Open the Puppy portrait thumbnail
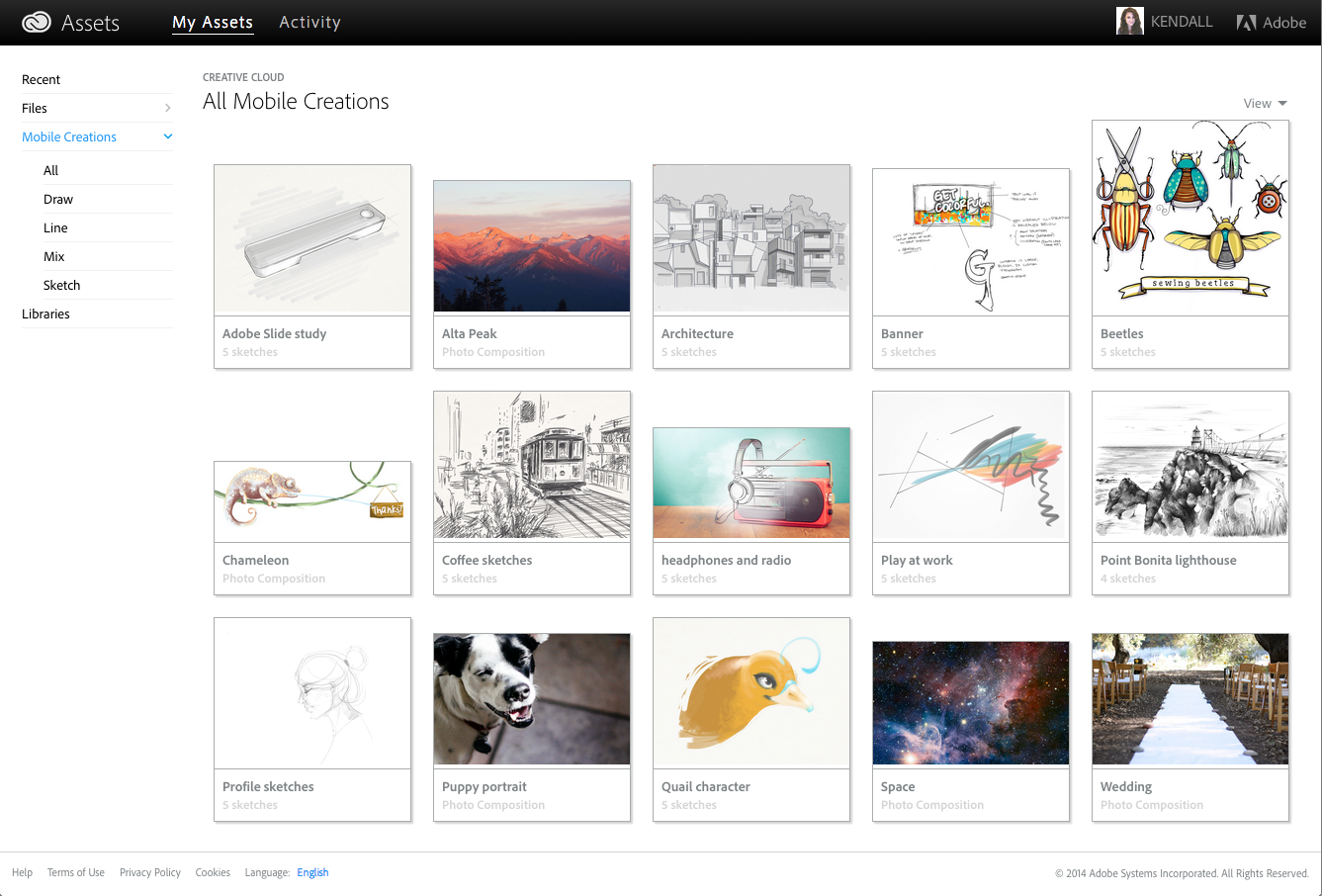 click(x=532, y=698)
